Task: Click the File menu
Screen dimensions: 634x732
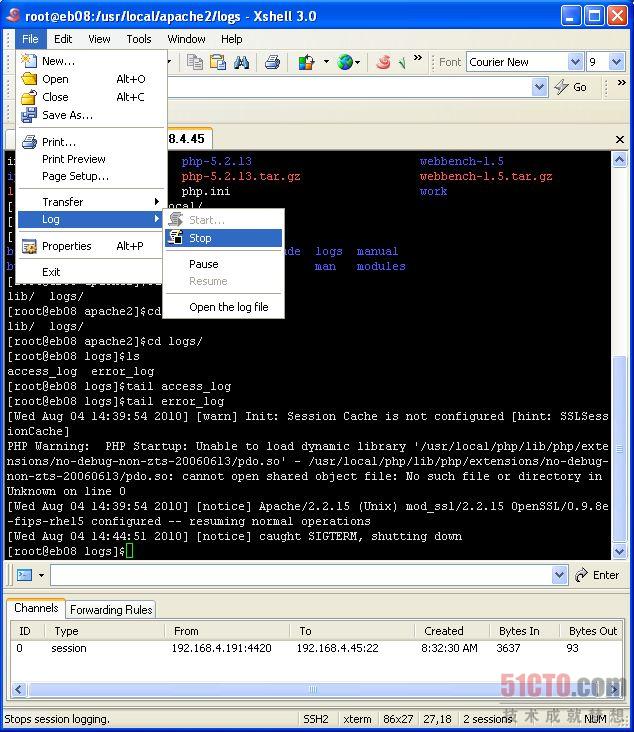Action: tap(30, 39)
